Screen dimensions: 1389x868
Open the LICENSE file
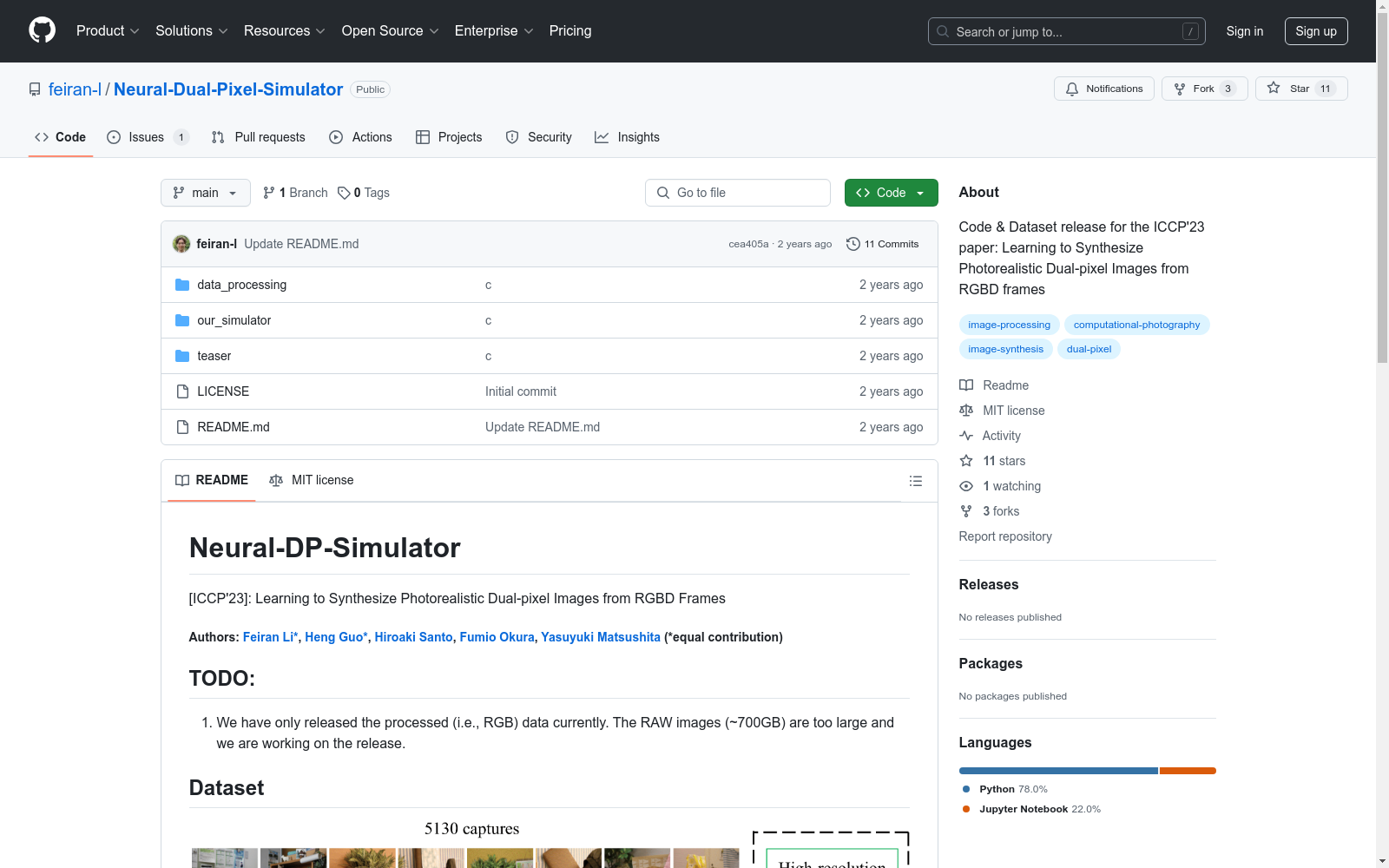[x=223, y=391]
